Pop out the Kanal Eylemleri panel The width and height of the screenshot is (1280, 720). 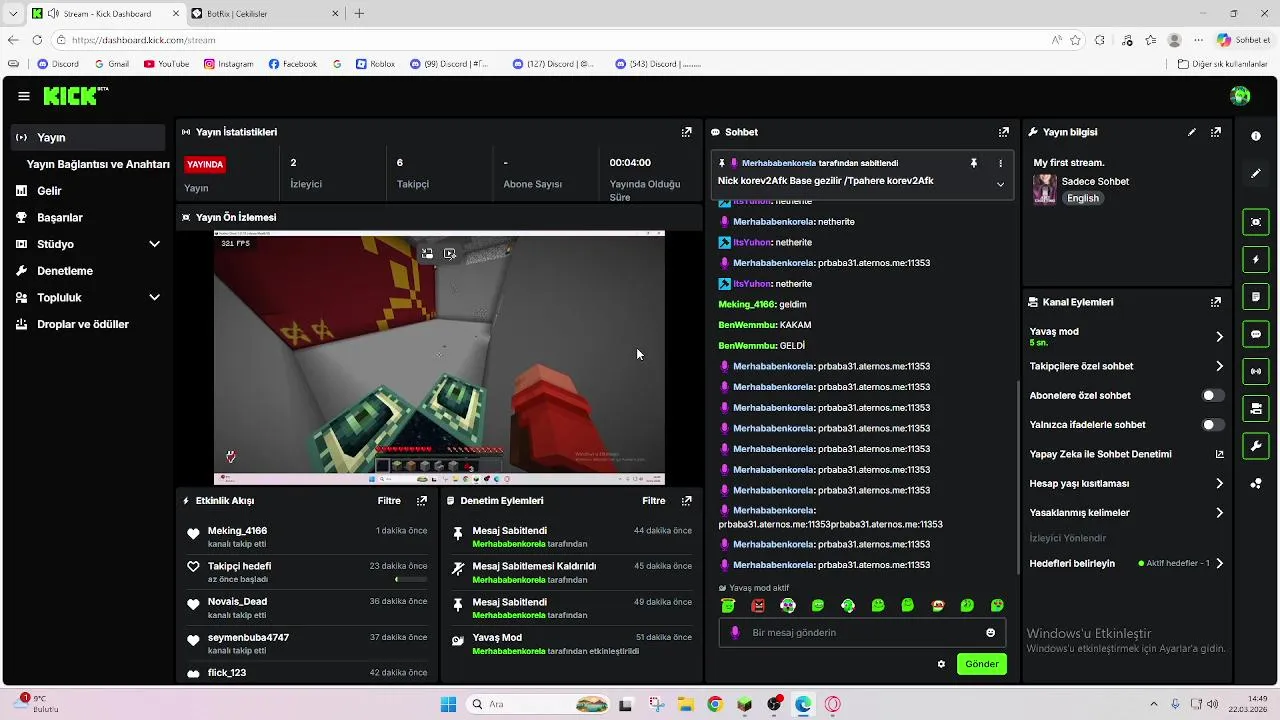tap(1216, 302)
